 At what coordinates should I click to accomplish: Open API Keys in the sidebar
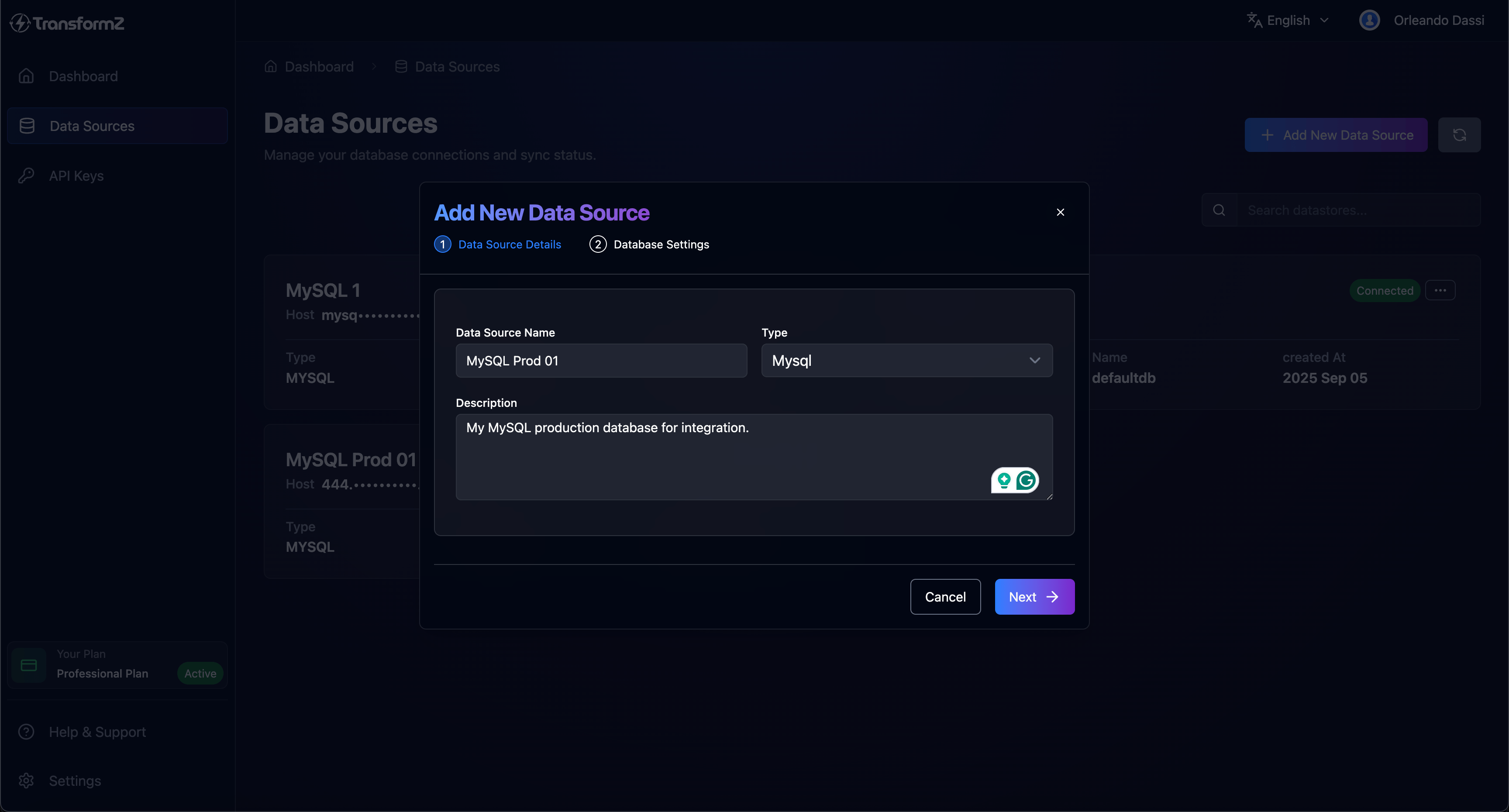[76, 176]
